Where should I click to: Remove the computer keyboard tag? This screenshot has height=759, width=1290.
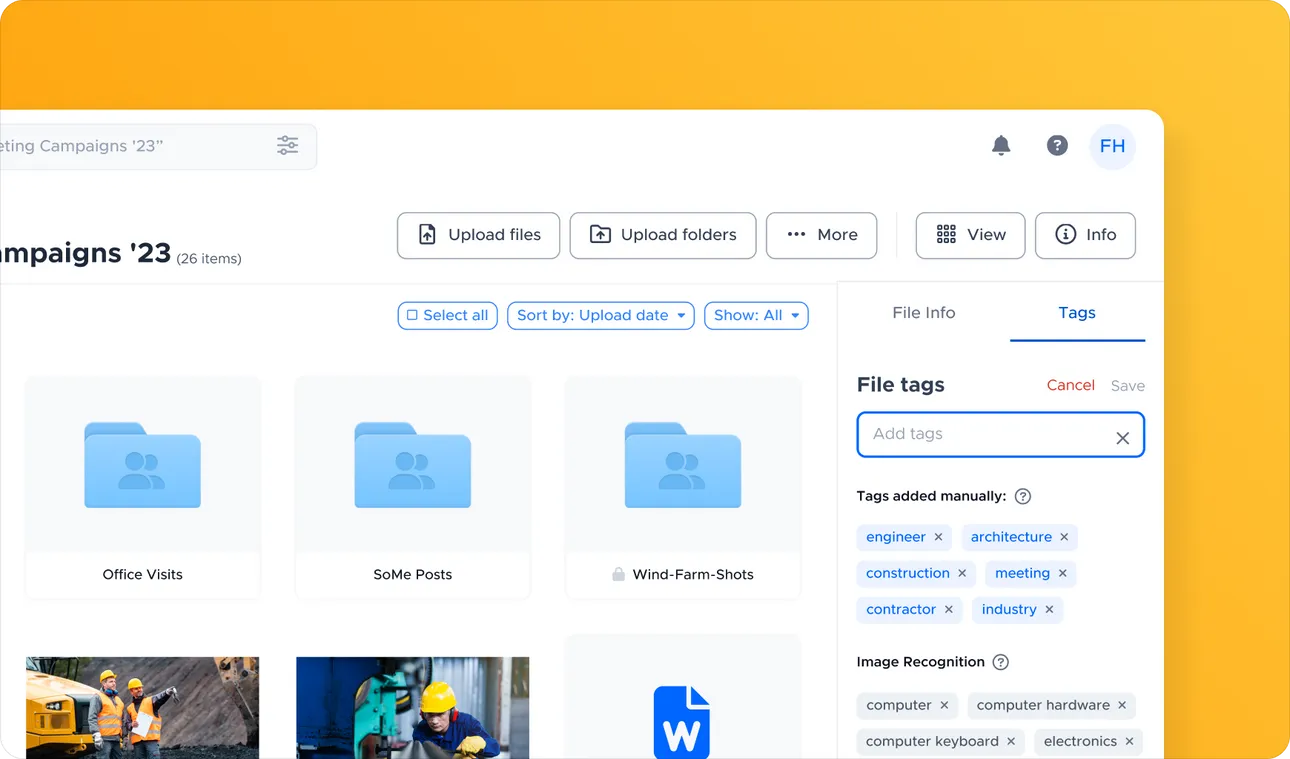point(1011,741)
